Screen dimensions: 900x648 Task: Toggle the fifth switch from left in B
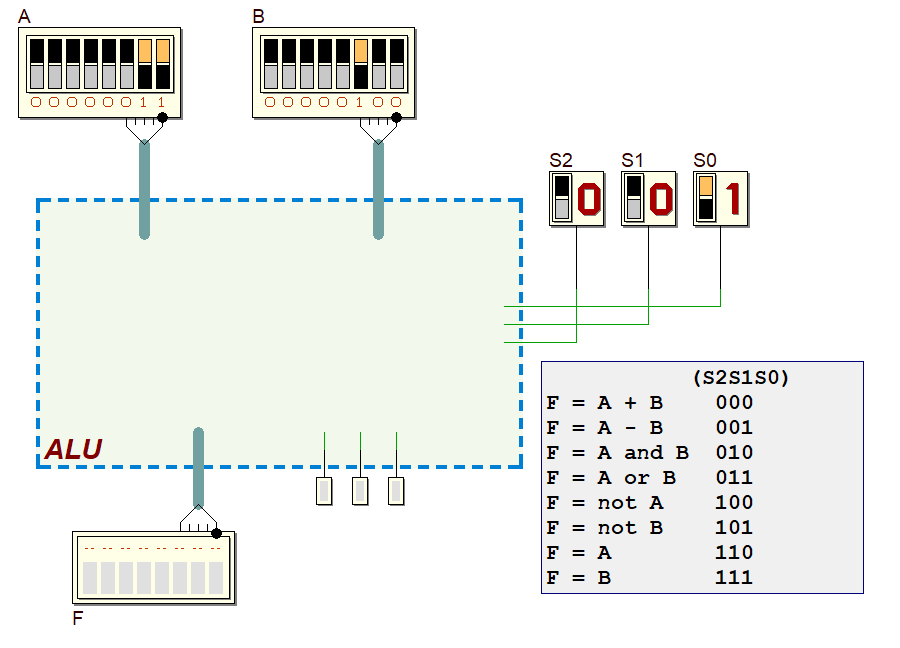343,64
